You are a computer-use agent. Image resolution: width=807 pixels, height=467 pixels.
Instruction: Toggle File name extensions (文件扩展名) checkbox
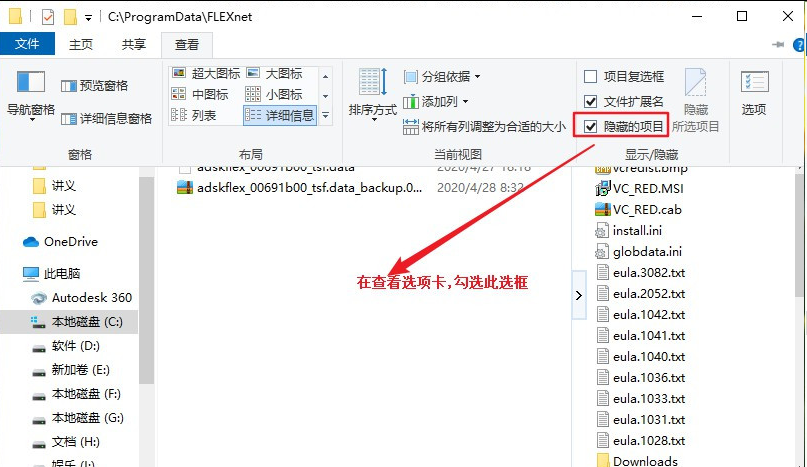624,101
